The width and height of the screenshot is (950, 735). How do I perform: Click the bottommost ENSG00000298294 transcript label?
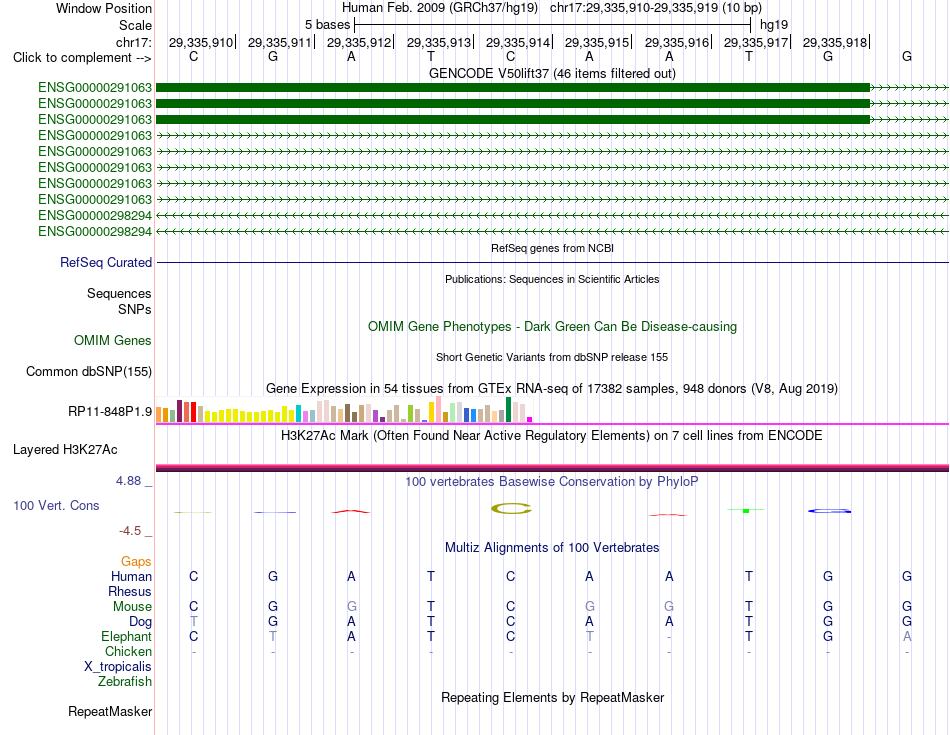coord(95,231)
